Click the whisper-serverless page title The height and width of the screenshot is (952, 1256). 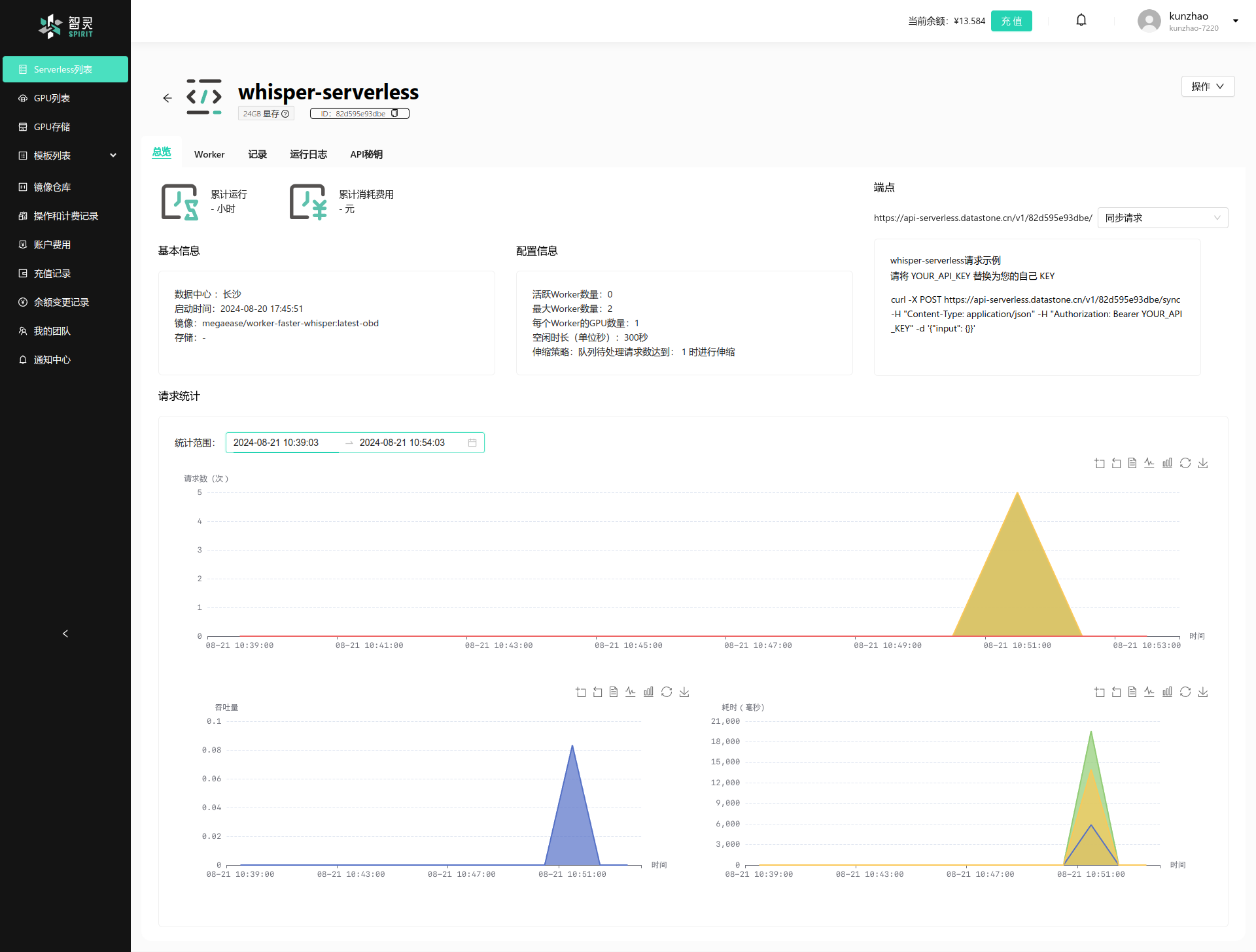coord(328,92)
